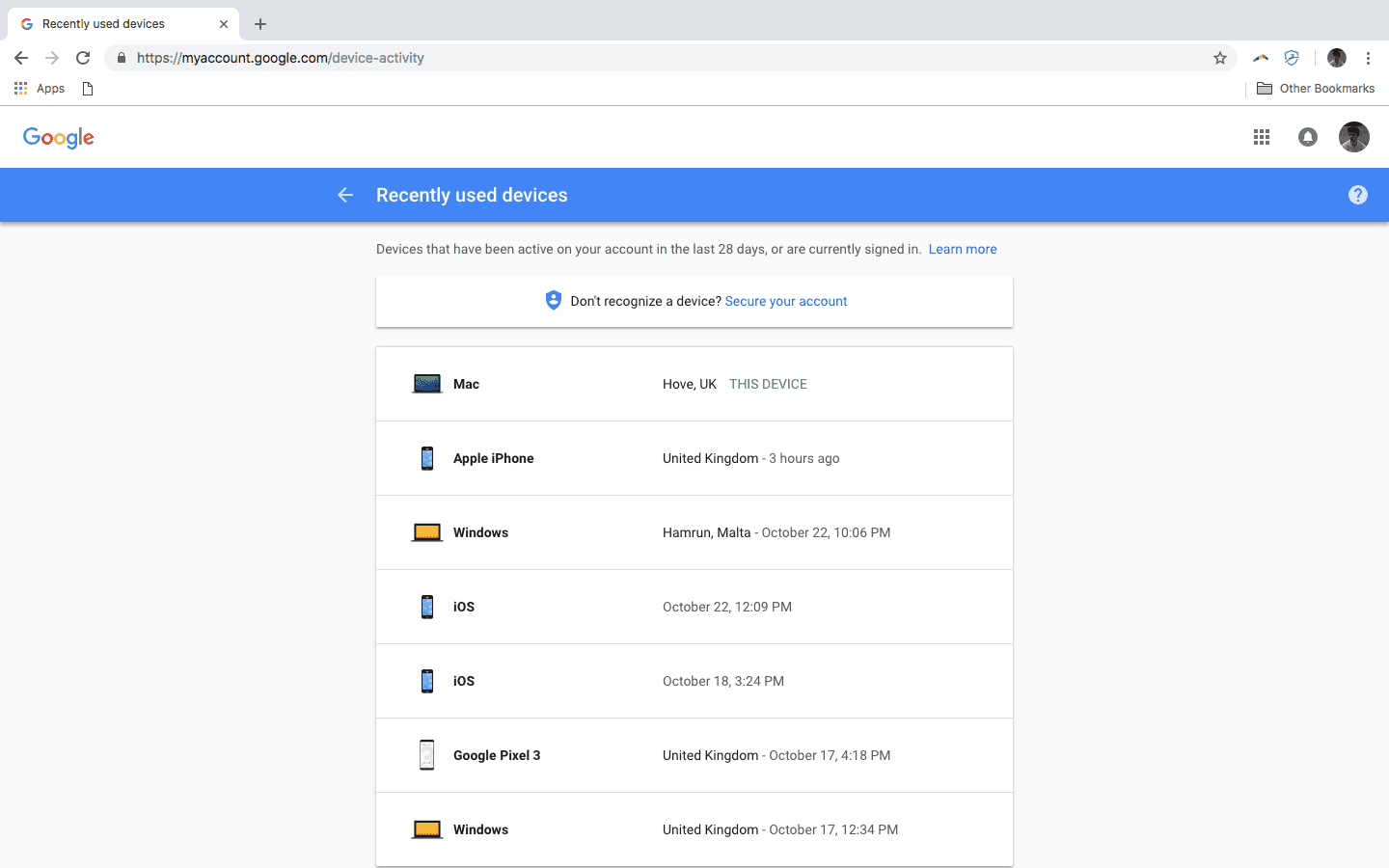
Task: Go back with the browser back arrow
Action: (21, 58)
